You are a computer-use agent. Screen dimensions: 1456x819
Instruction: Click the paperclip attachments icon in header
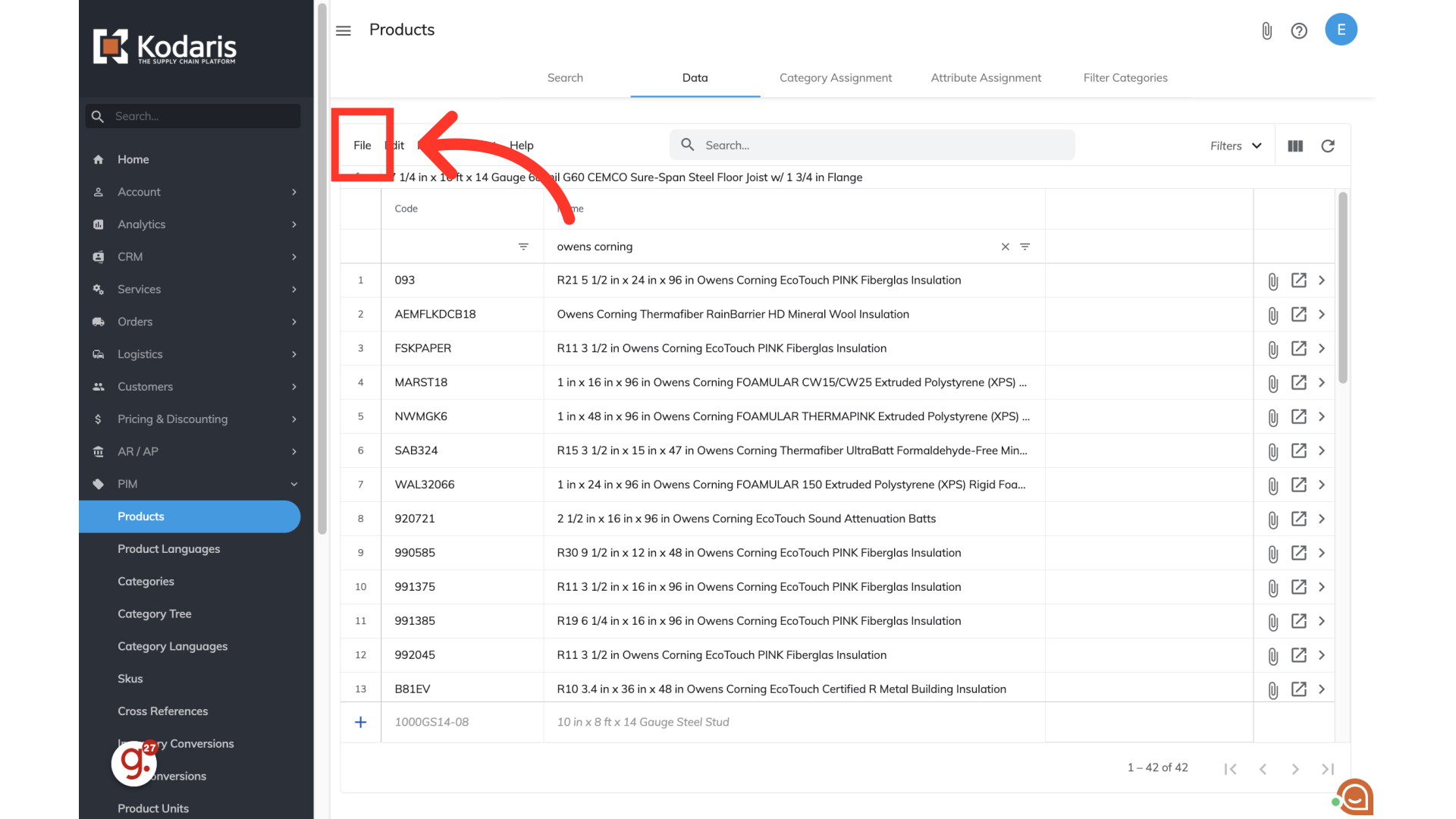1266,31
